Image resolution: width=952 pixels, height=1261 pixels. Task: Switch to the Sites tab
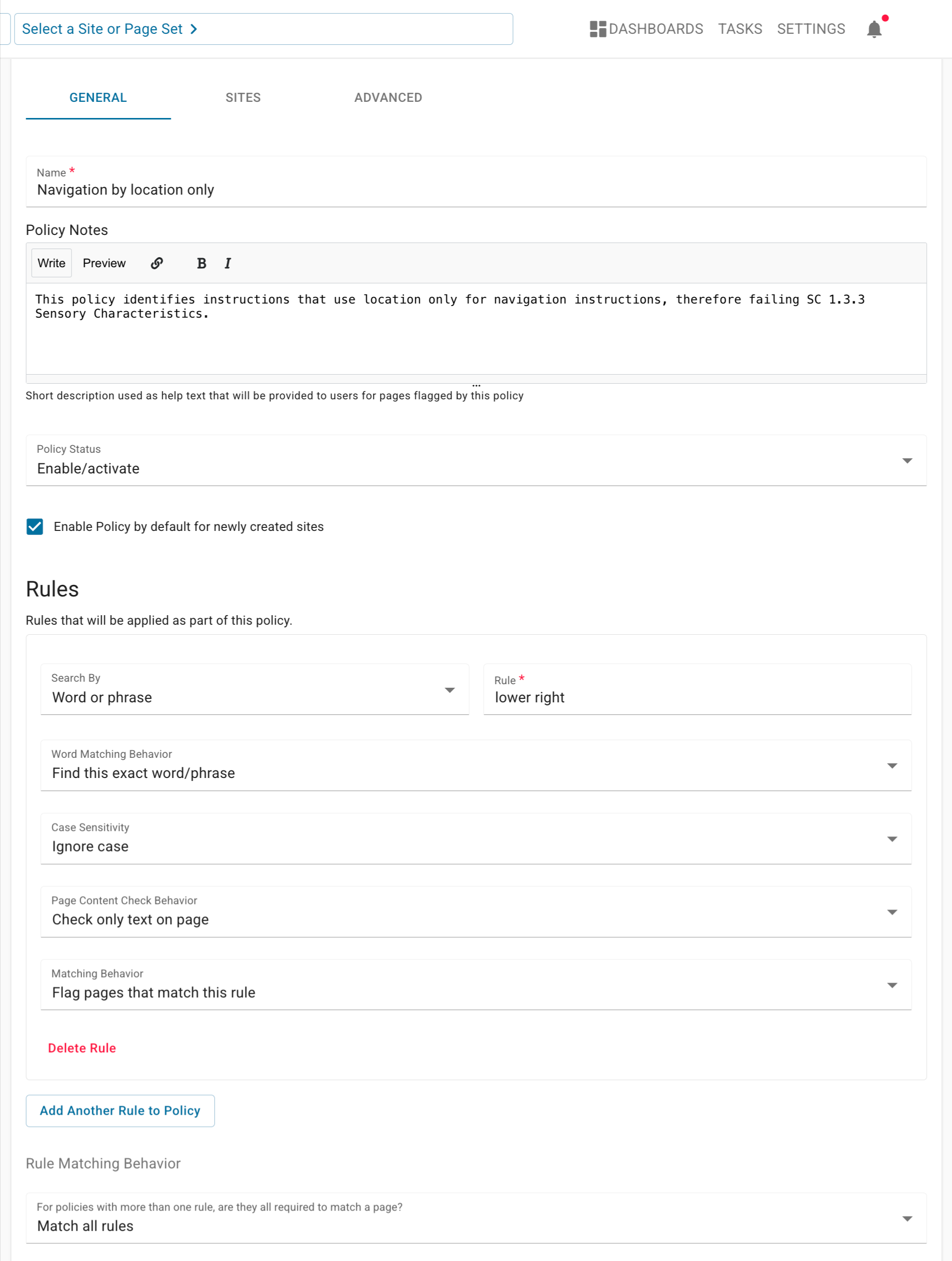tap(243, 97)
